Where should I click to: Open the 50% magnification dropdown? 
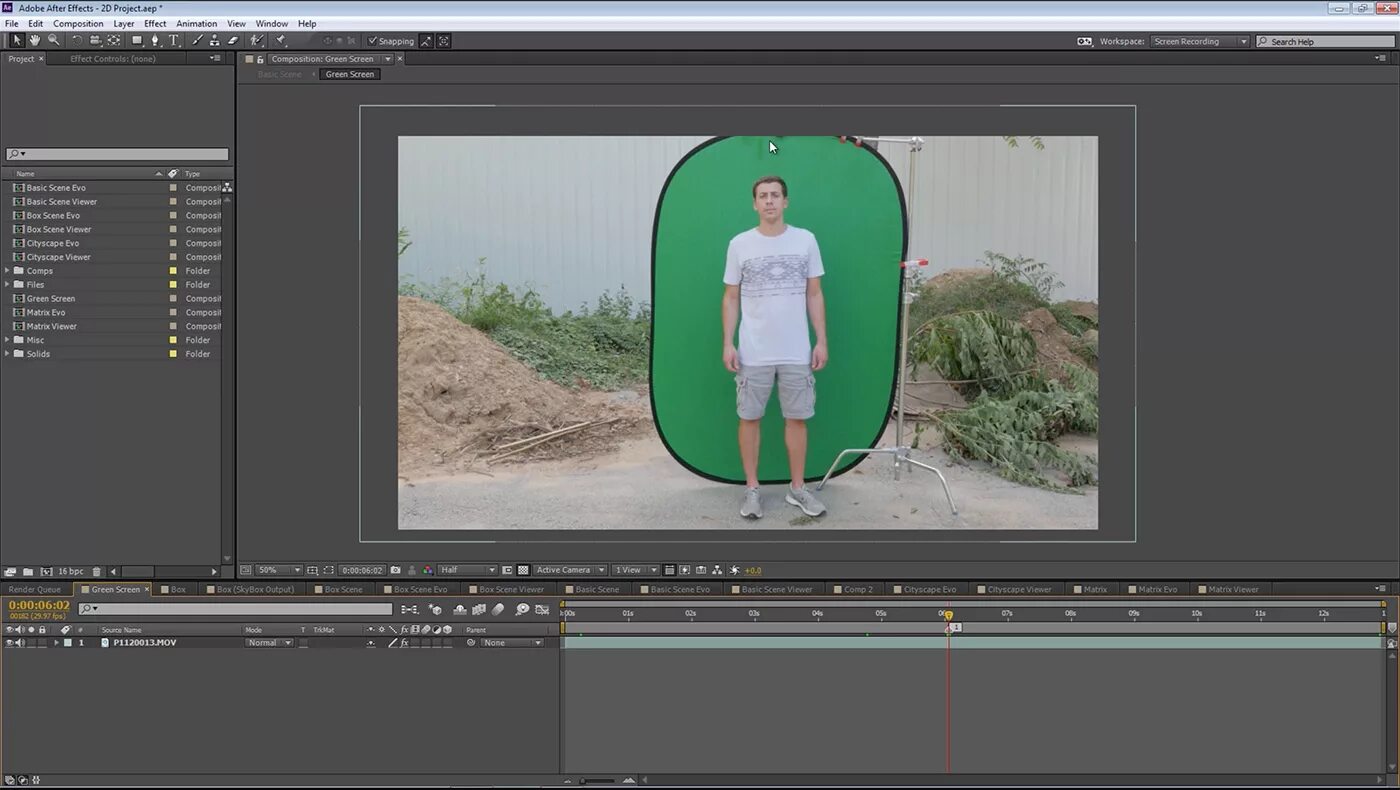click(279, 570)
